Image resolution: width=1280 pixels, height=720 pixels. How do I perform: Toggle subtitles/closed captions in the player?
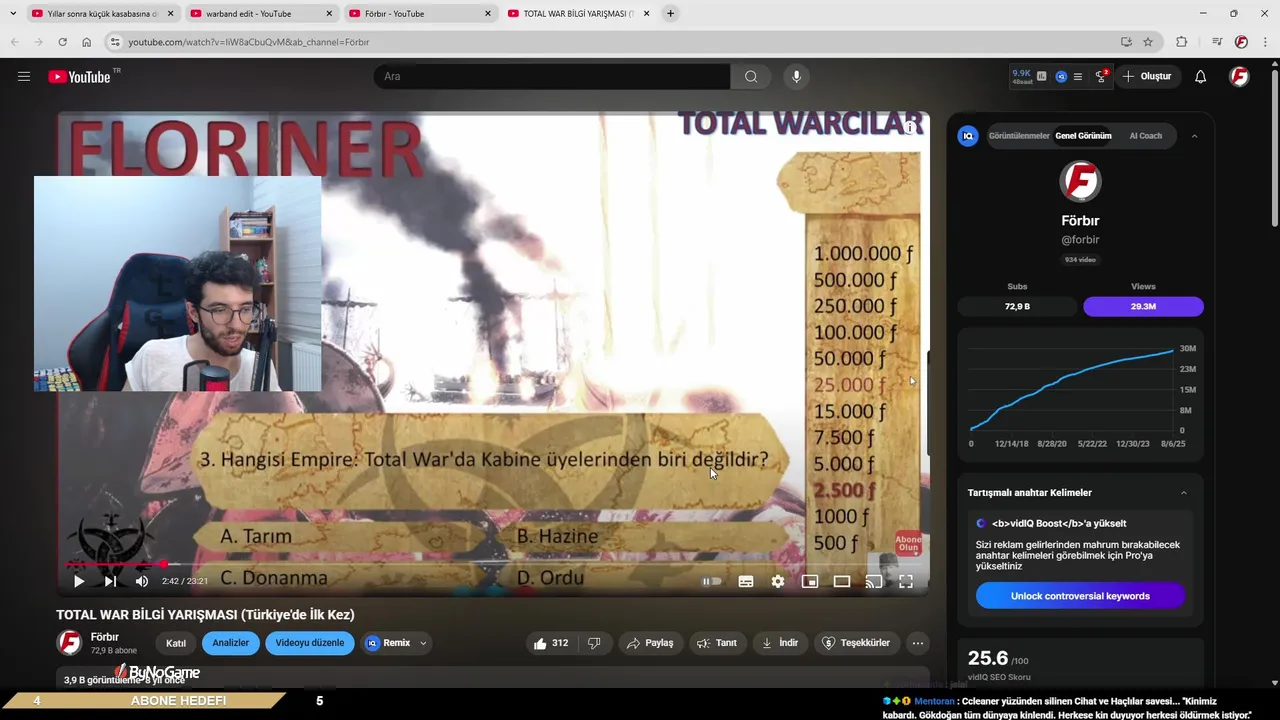[x=746, y=581]
